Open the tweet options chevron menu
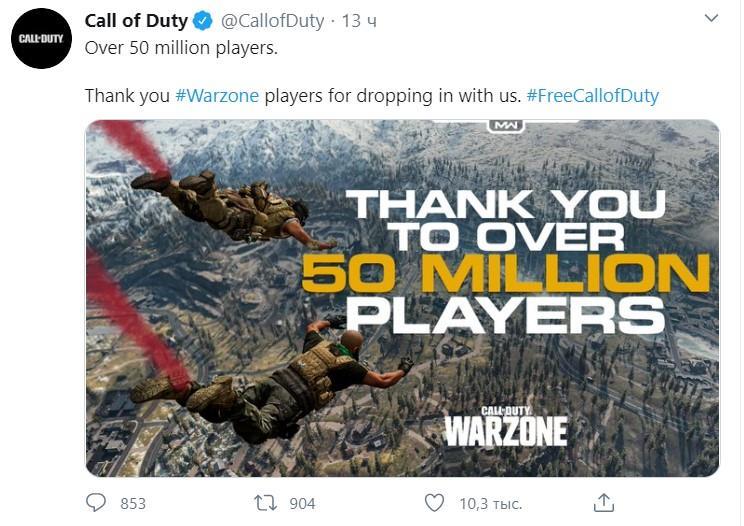 711,18
